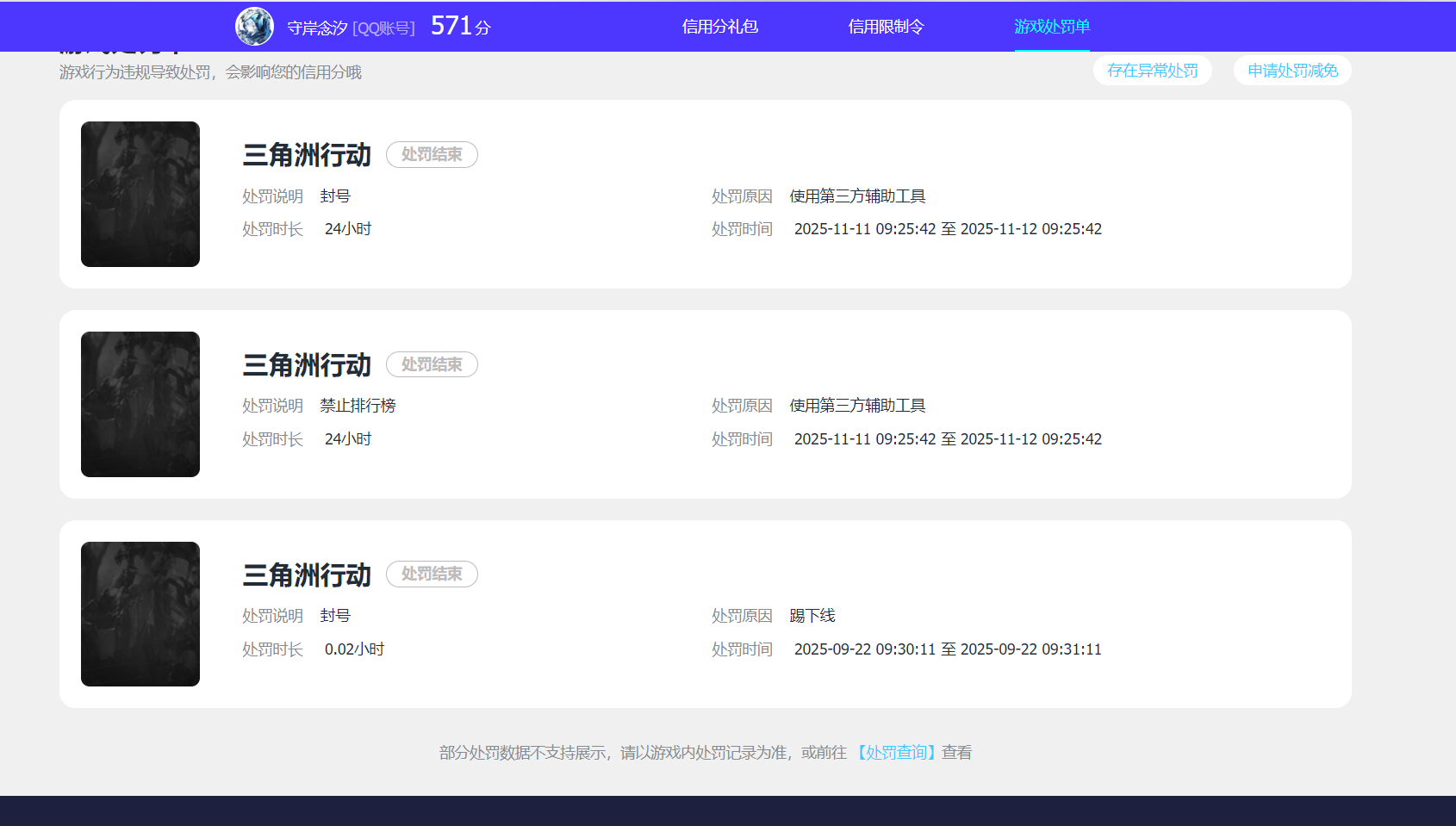Click the 三角洲行动 title above 禁止排行榜

point(307,365)
